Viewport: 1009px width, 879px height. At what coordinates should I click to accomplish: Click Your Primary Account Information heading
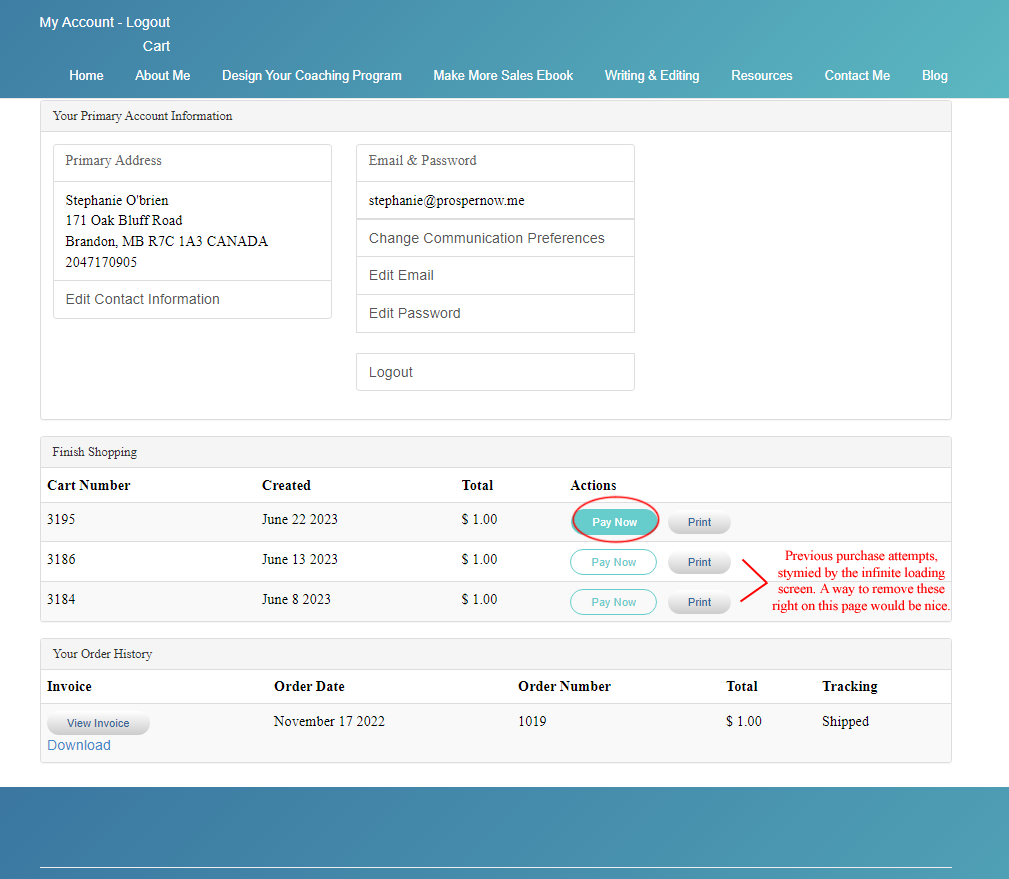pyautogui.click(x=142, y=116)
